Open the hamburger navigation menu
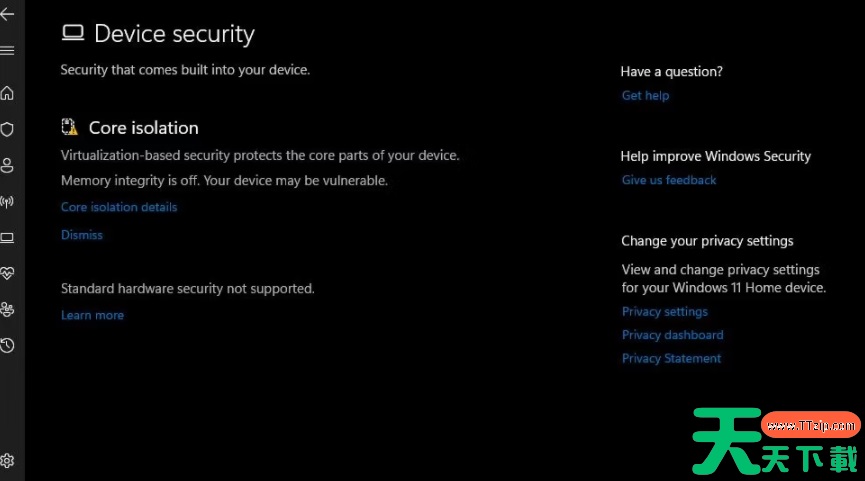Viewport: 865px width, 481px height. point(7,51)
